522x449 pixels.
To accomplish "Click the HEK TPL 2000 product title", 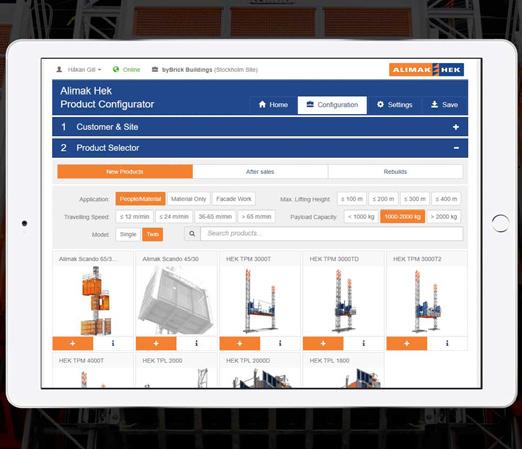I will (x=162, y=361).
